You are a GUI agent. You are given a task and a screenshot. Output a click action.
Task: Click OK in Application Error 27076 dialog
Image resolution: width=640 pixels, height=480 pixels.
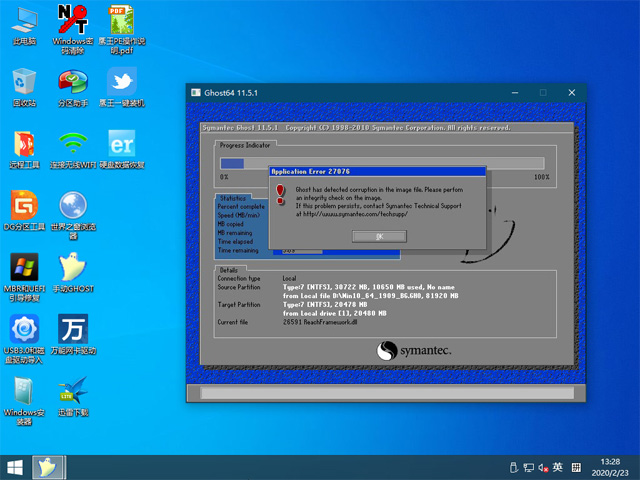pos(380,236)
